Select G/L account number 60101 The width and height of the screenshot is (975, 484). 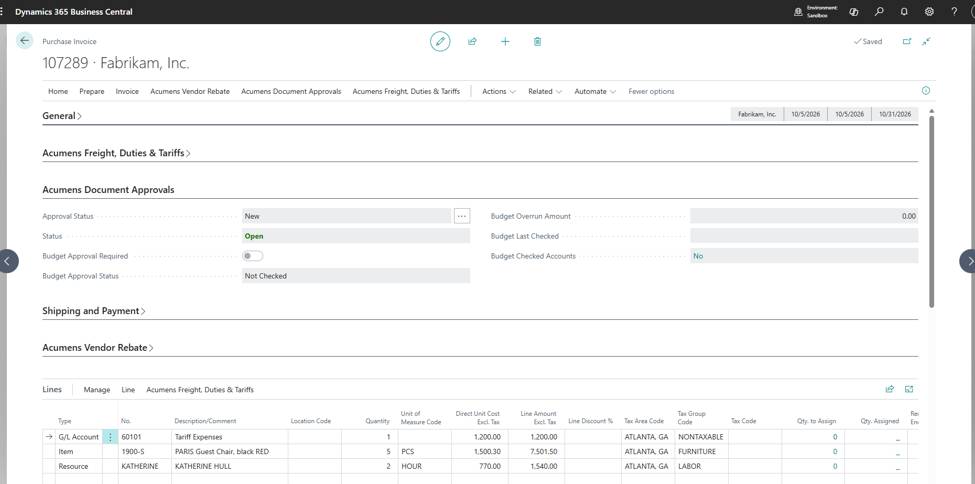pos(144,437)
